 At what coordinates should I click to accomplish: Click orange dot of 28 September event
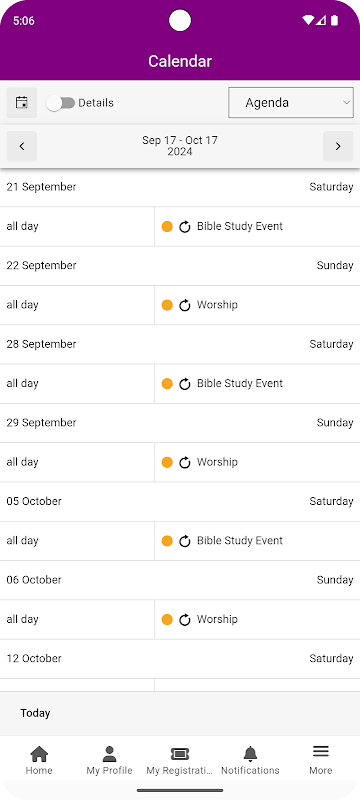point(167,384)
